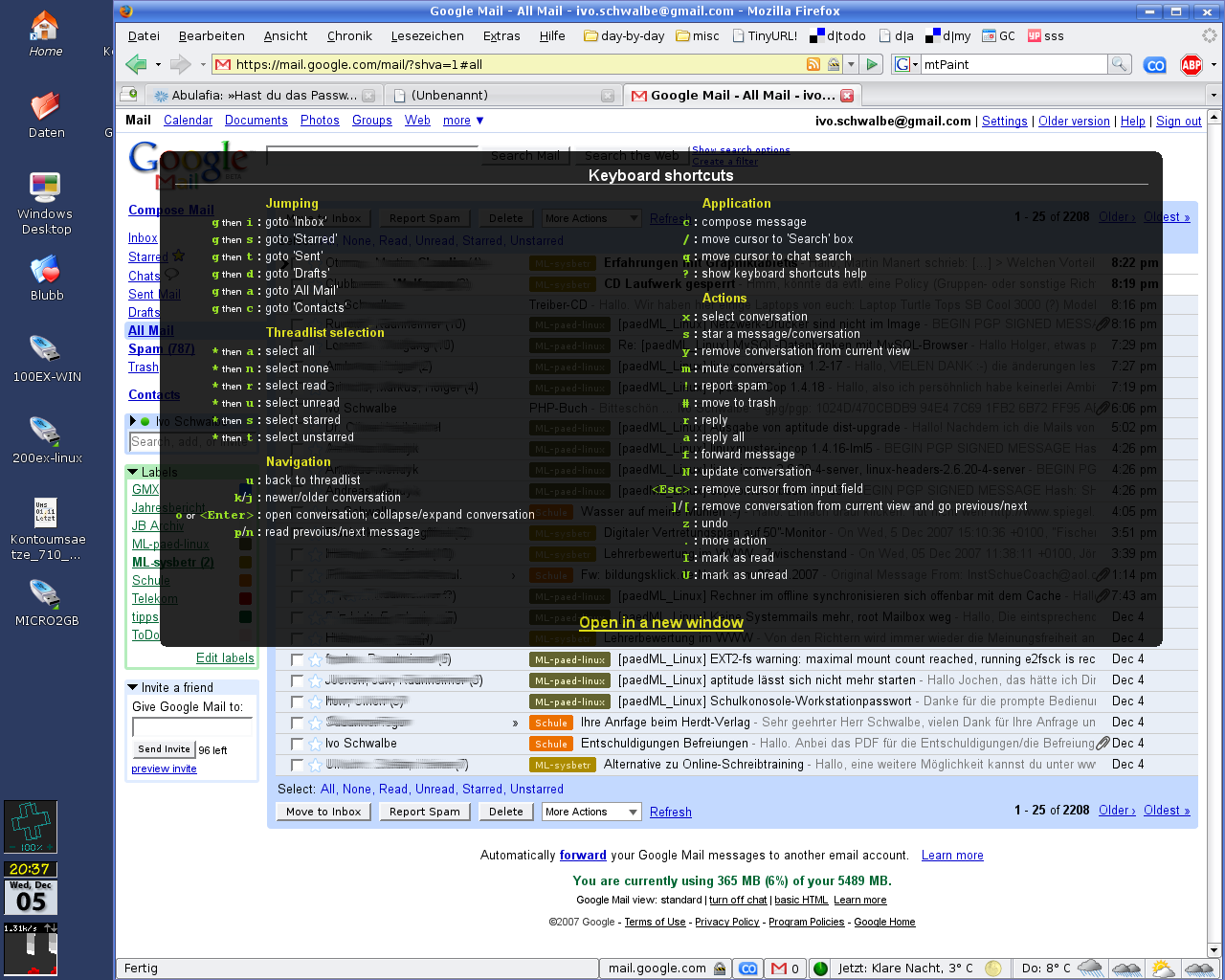Open the search engine selector G dropdown

pyautogui.click(x=904, y=64)
